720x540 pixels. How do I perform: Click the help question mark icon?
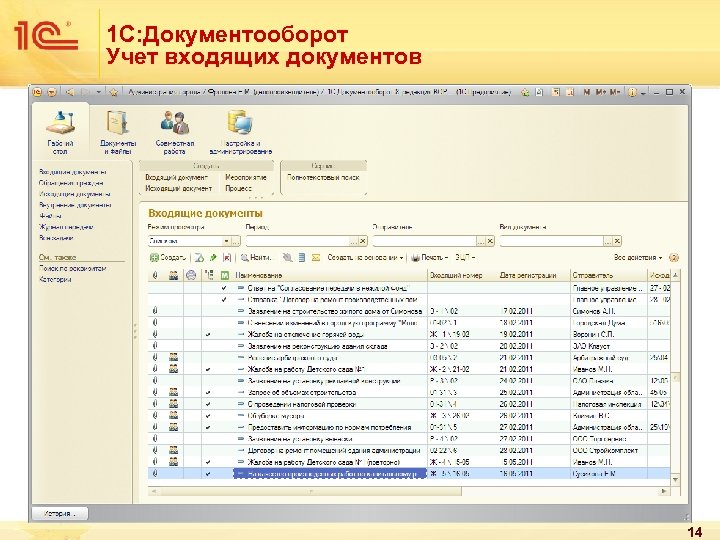click(674, 258)
